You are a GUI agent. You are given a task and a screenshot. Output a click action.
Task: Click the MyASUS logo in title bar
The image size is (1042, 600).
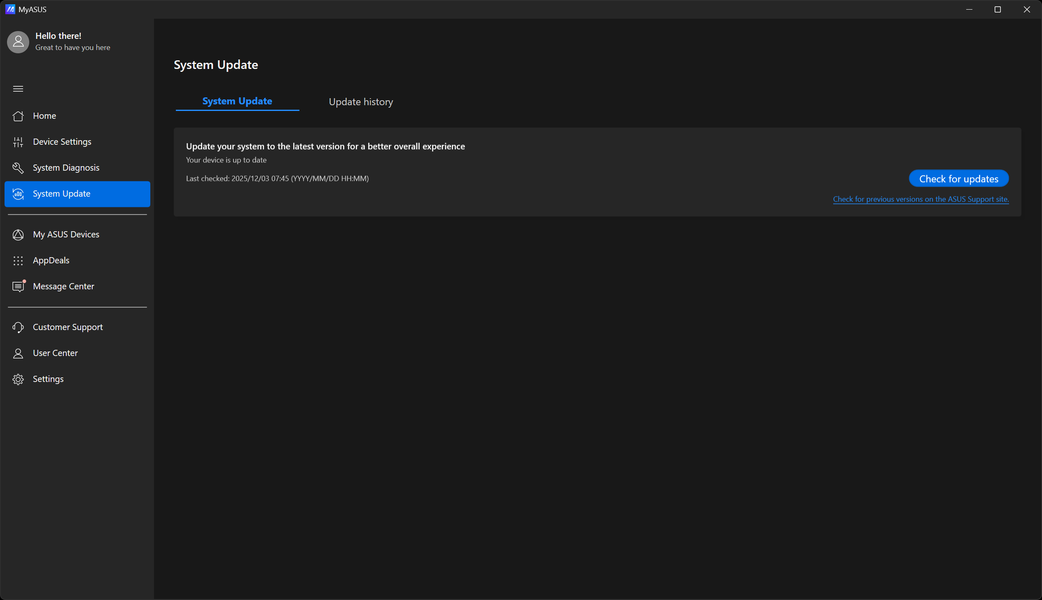pyautogui.click(x=10, y=9)
